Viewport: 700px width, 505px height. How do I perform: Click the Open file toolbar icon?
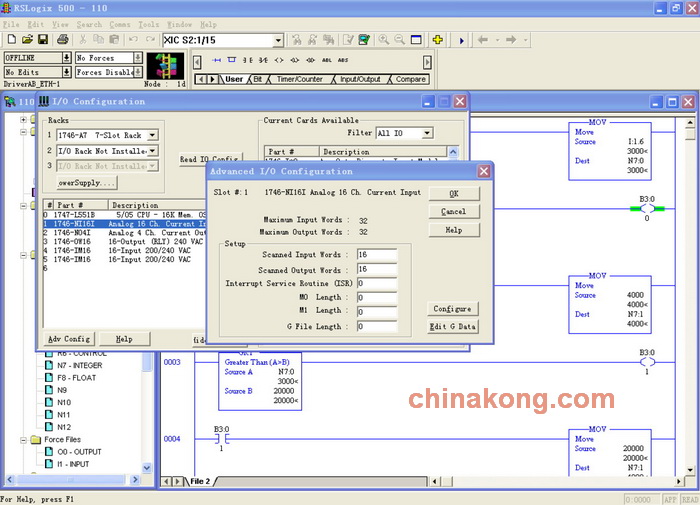[x=27, y=40]
